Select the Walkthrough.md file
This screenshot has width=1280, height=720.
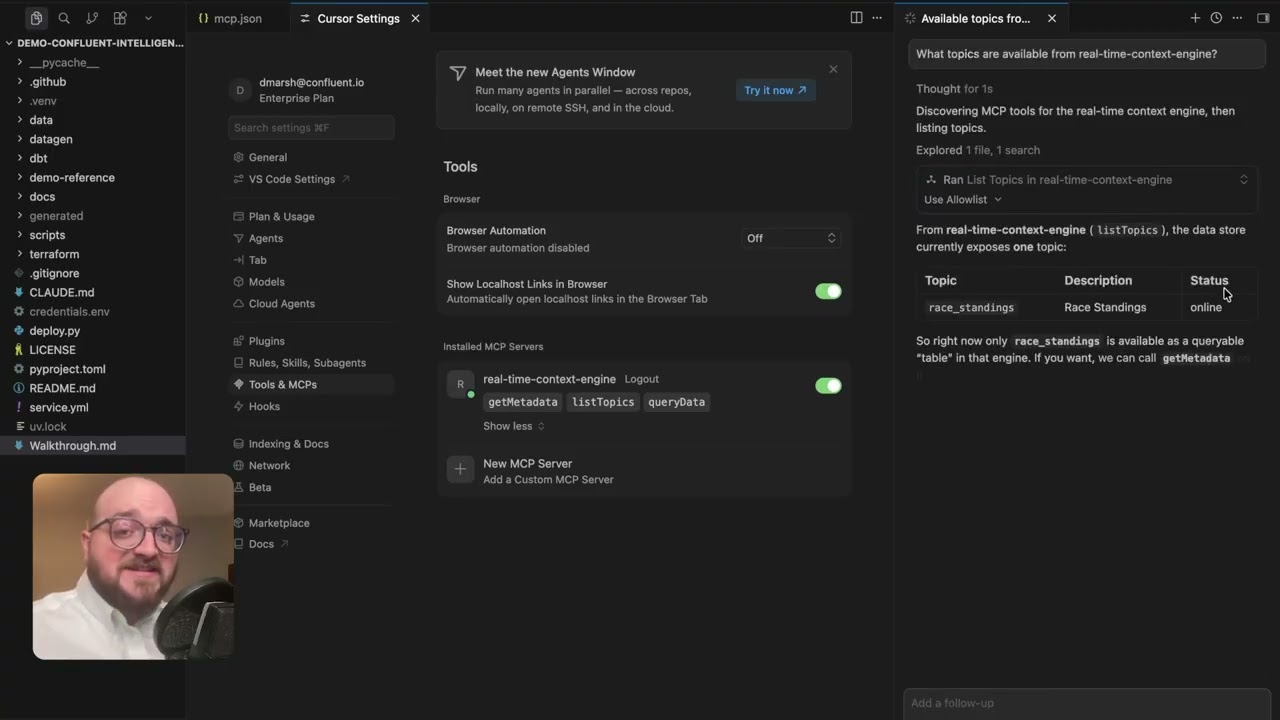click(93, 446)
